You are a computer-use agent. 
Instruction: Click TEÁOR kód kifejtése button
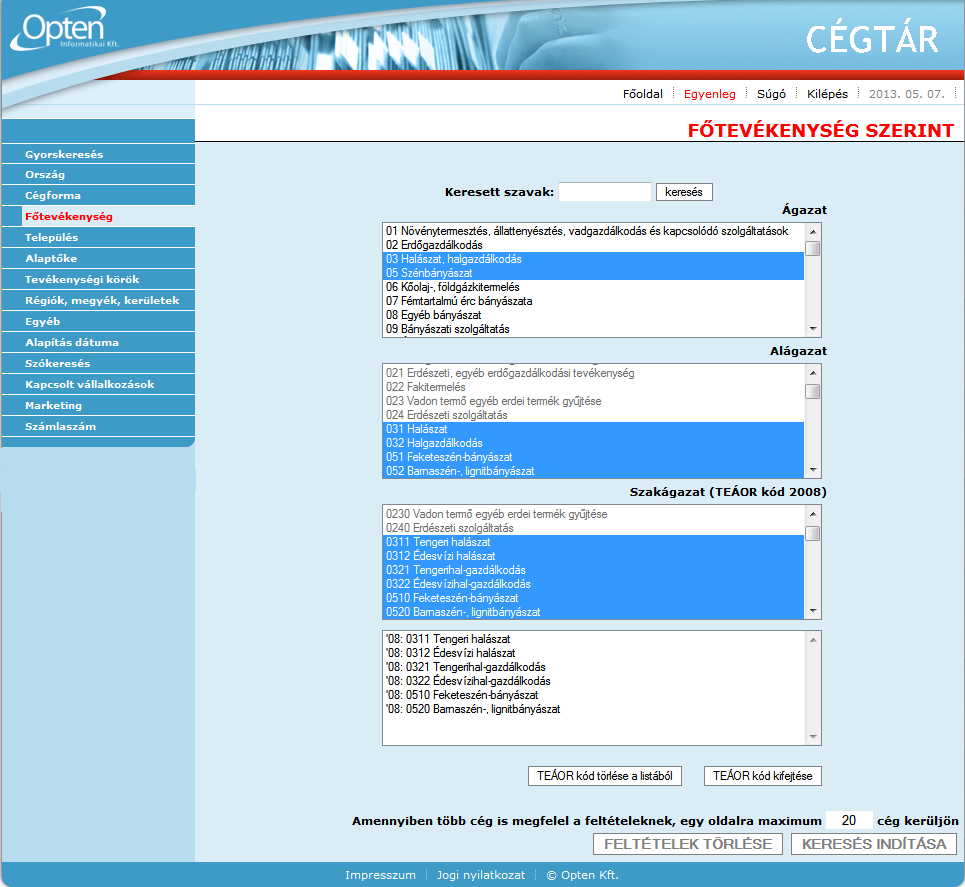(763, 776)
